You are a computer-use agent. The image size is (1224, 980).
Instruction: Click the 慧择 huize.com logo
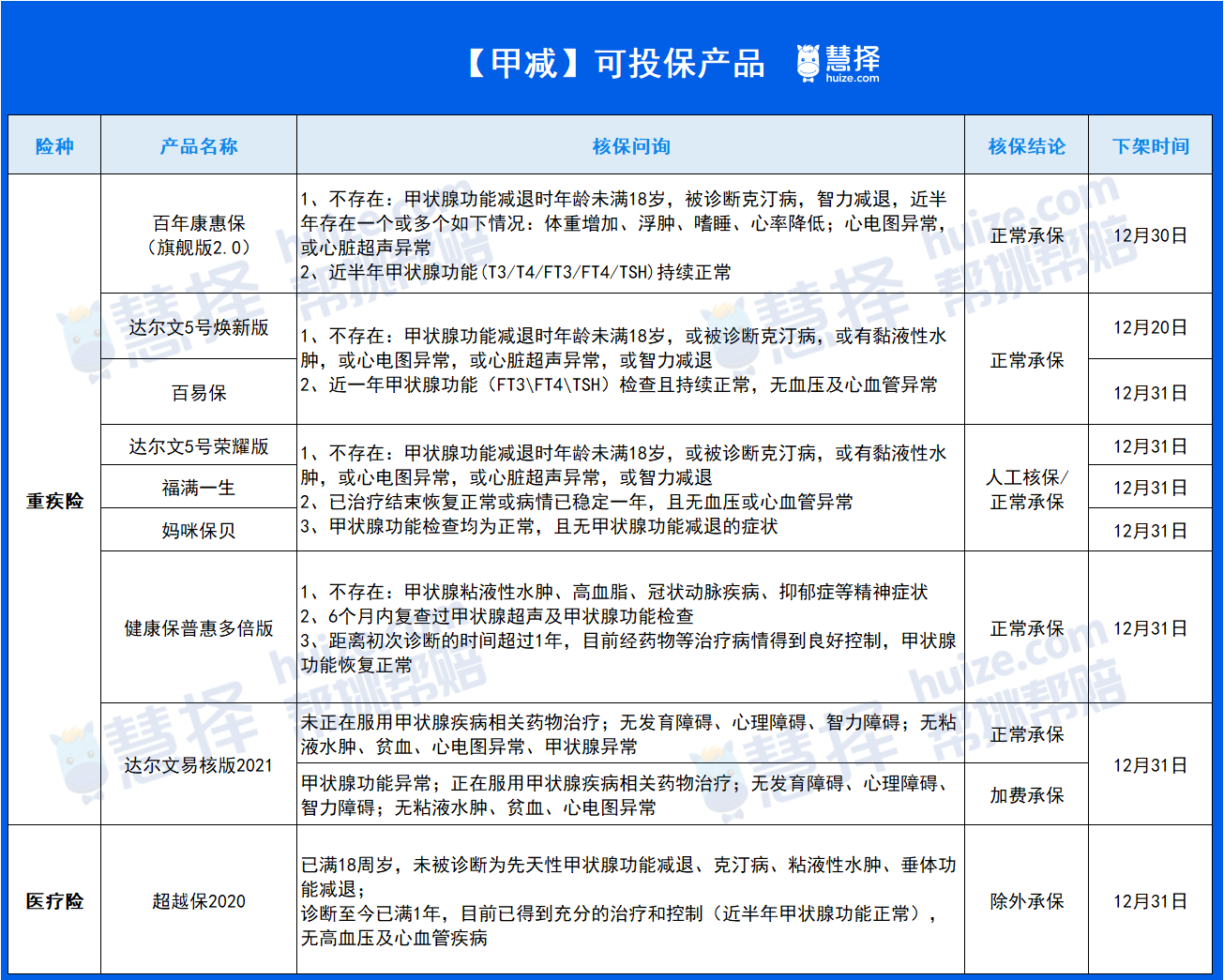[838, 63]
